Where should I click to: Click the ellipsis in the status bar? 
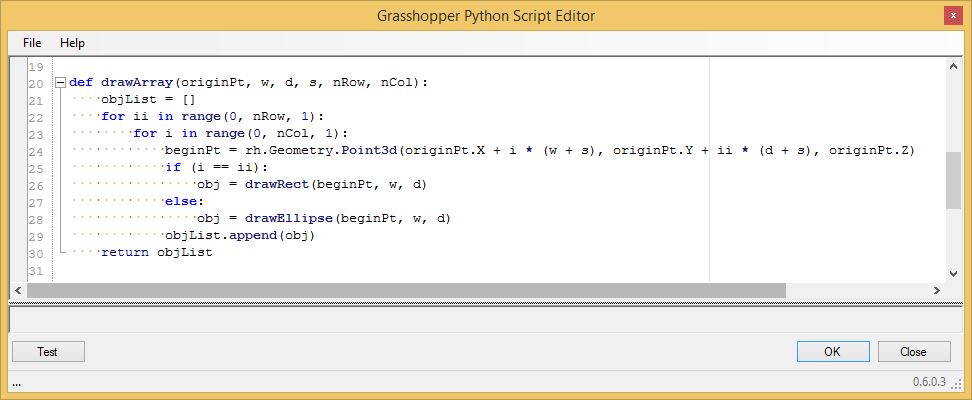tap(17, 383)
